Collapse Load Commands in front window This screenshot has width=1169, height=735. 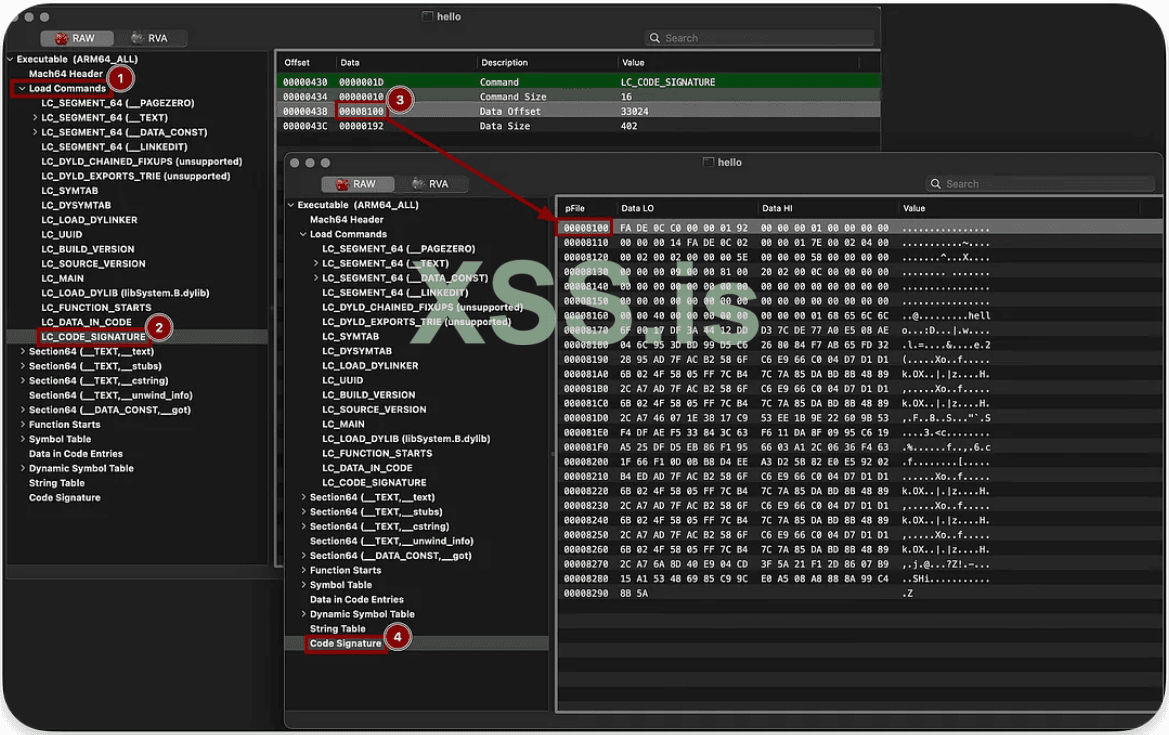click(x=303, y=234)
